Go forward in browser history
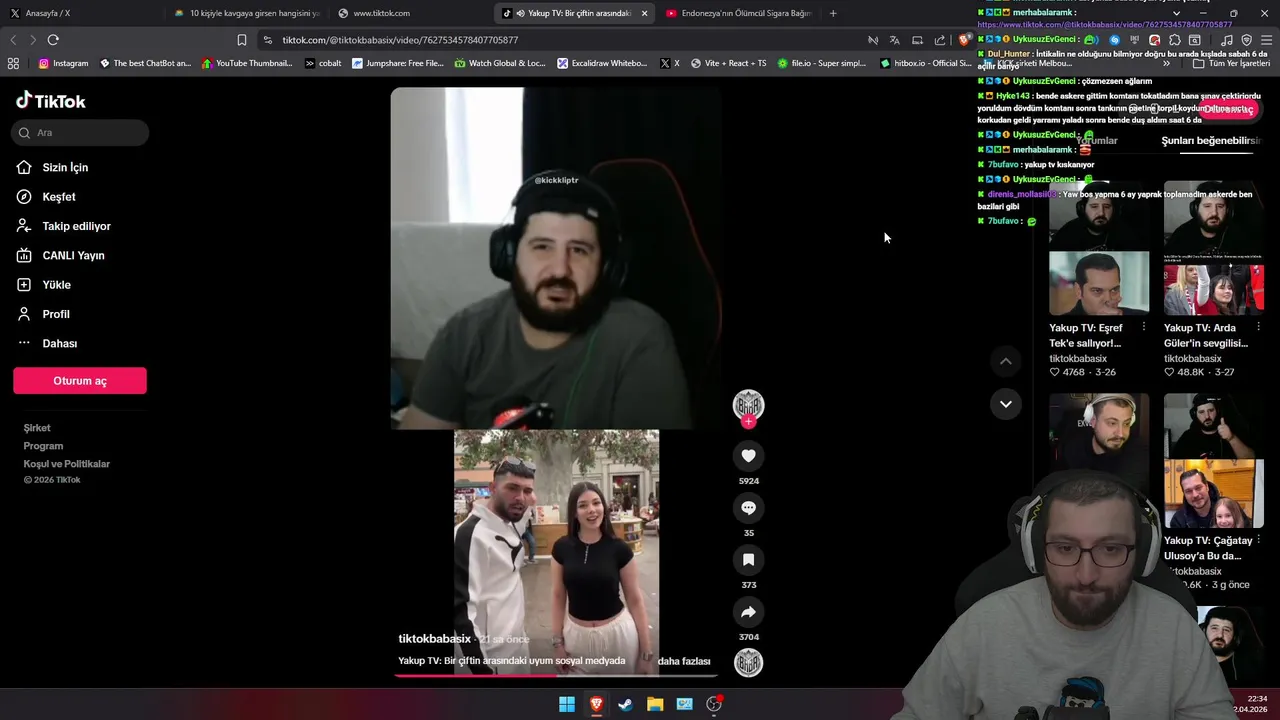 click(33, 40)
